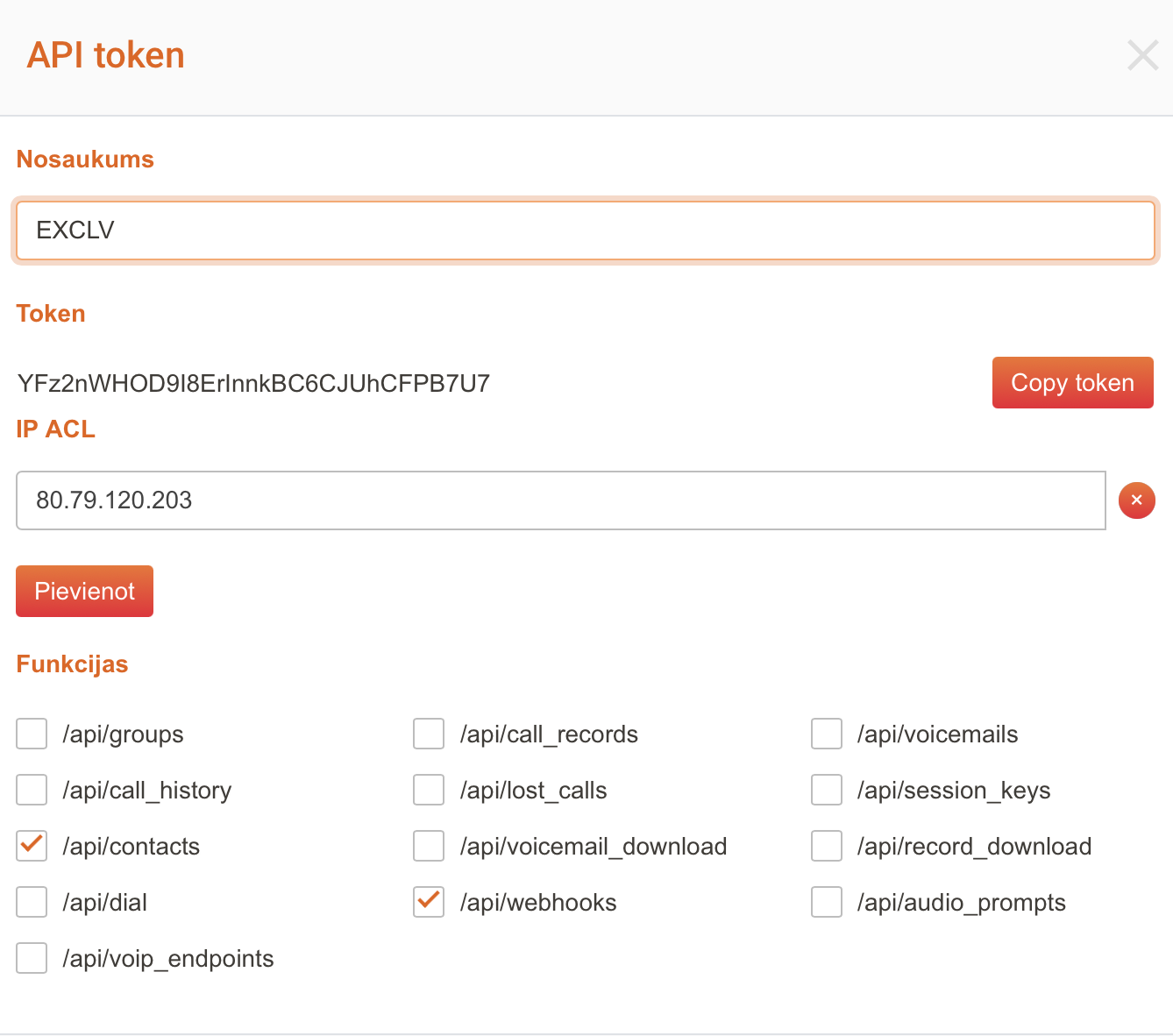Click the Copy token button
Image resolution: width=1173 pixels, height=1036 pixels.
pos(1072,383)
